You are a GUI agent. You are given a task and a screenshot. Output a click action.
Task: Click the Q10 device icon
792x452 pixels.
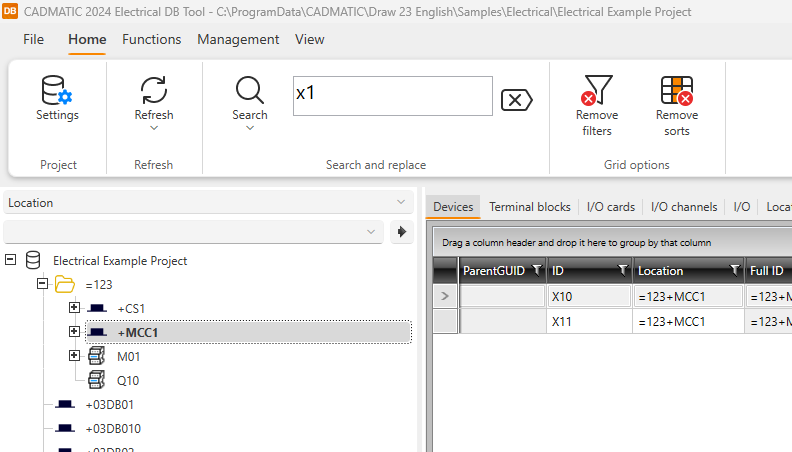[96, 379]
